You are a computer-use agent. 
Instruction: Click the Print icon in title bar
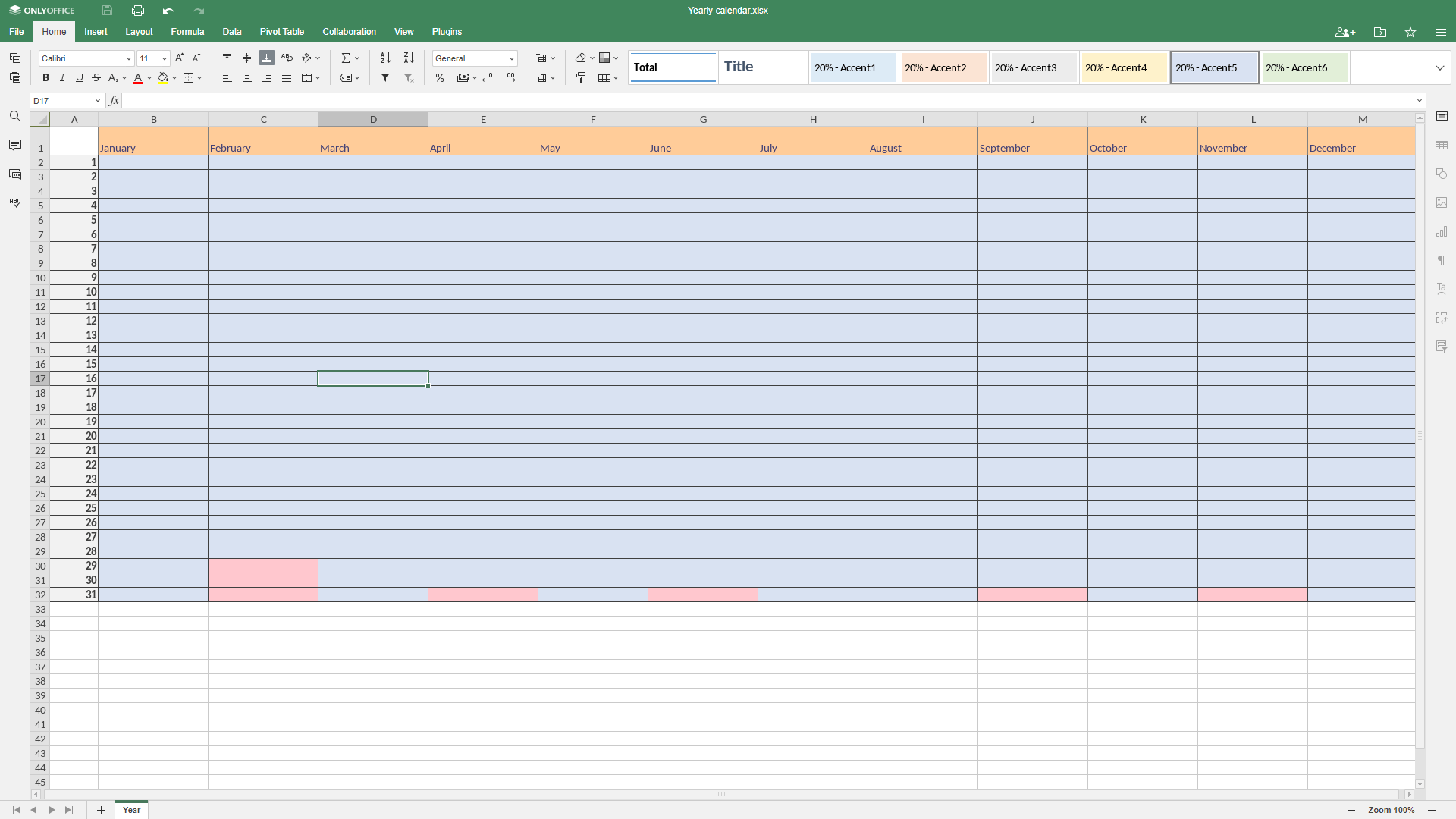pyautogui.click(x=138, y=11)
